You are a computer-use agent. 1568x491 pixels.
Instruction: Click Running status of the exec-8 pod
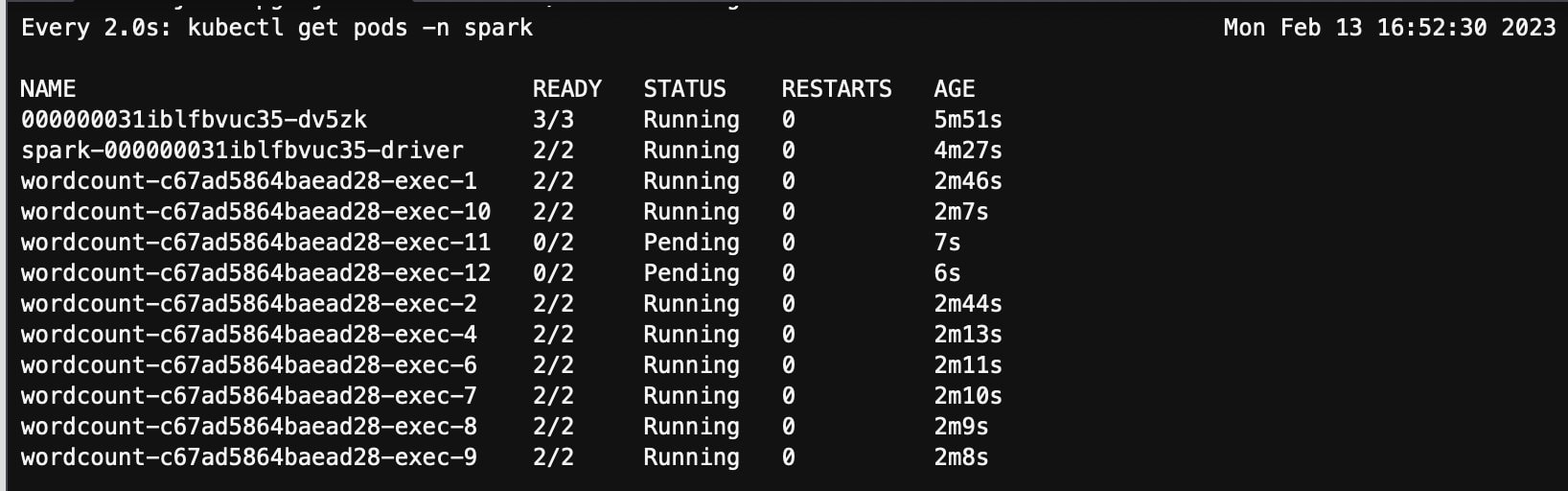pyautogui.click(x=691, y=427)
